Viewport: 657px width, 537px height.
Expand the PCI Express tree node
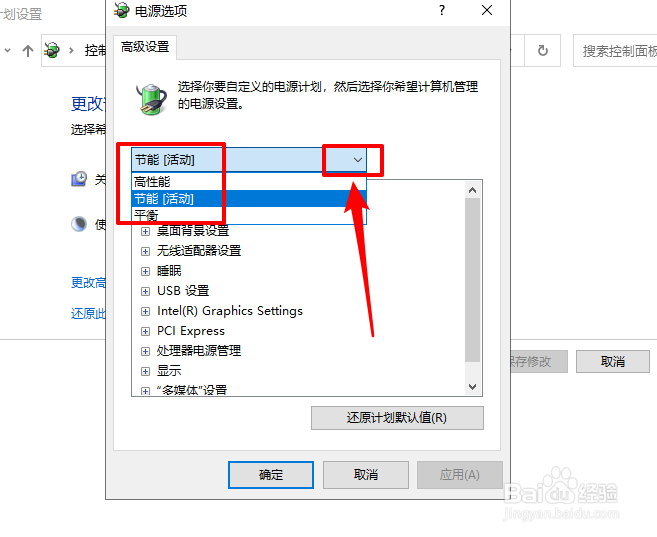tap(145, 331)
